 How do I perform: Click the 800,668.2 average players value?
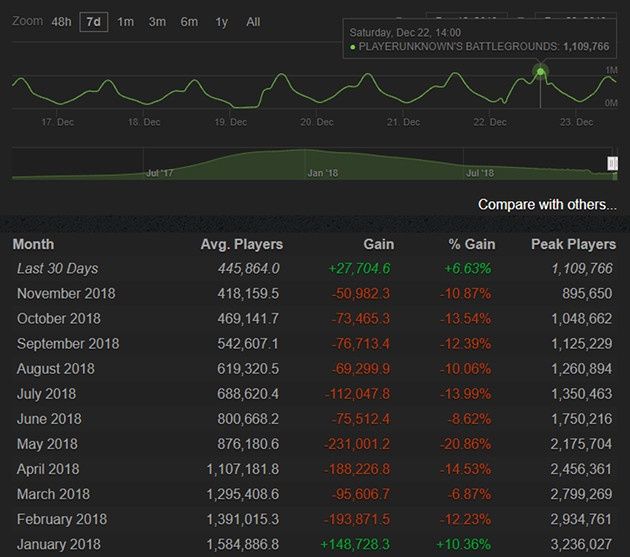(x=248, y=419)
